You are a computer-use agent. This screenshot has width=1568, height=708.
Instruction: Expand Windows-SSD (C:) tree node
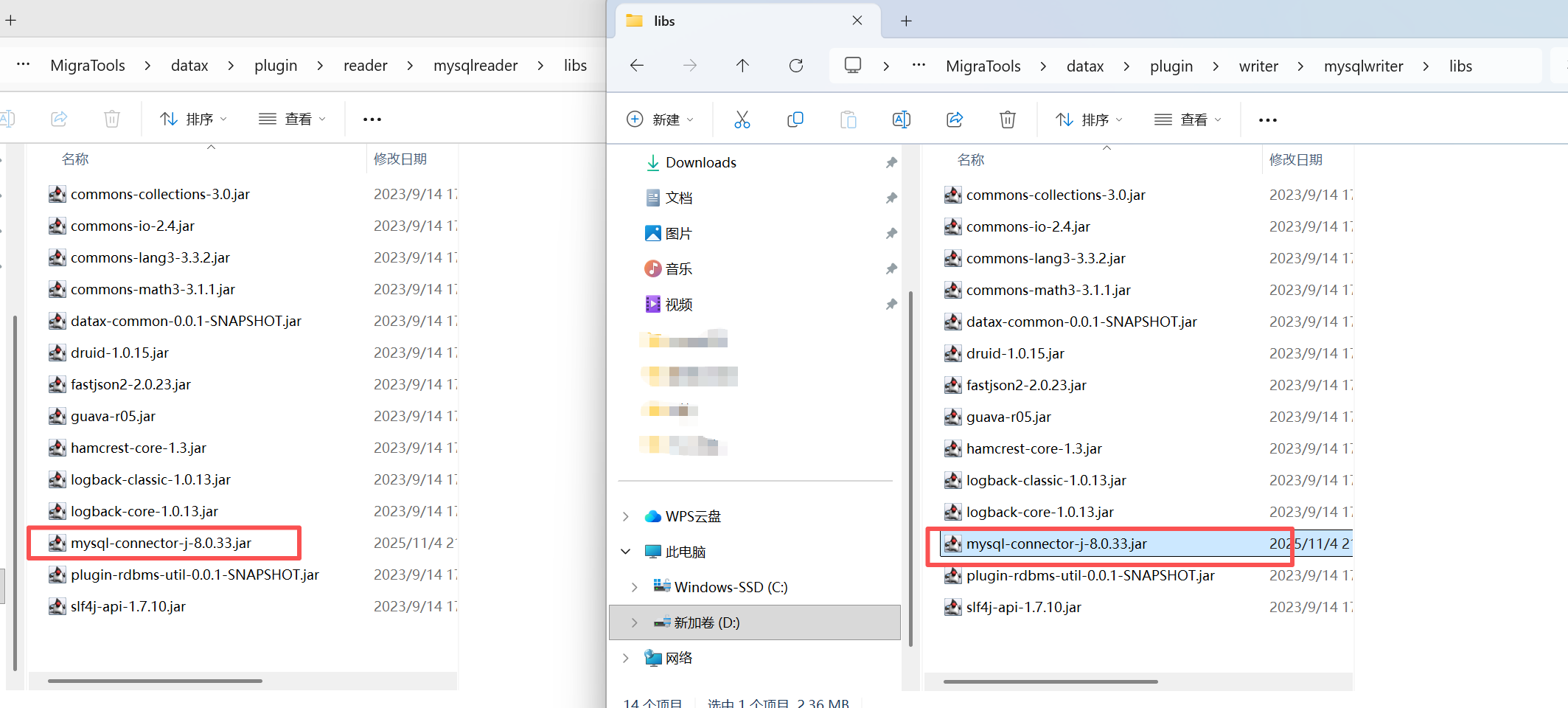point(635,587)
